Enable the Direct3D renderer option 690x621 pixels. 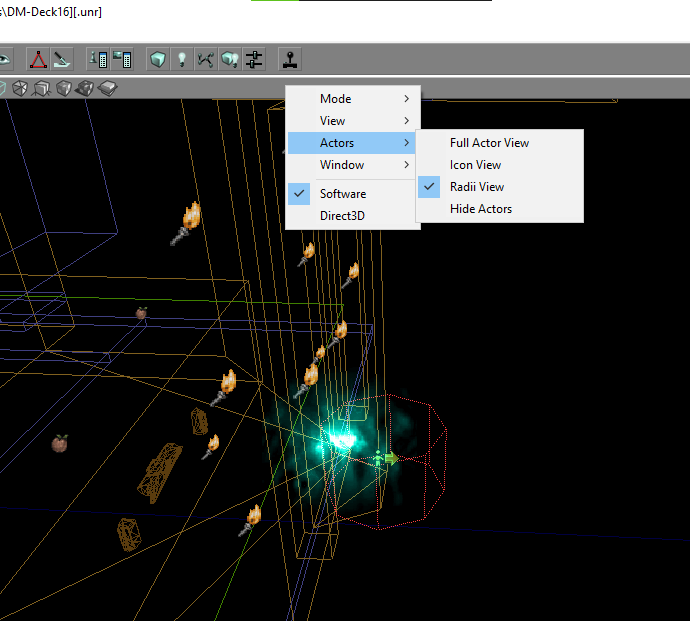click(343, 215)
